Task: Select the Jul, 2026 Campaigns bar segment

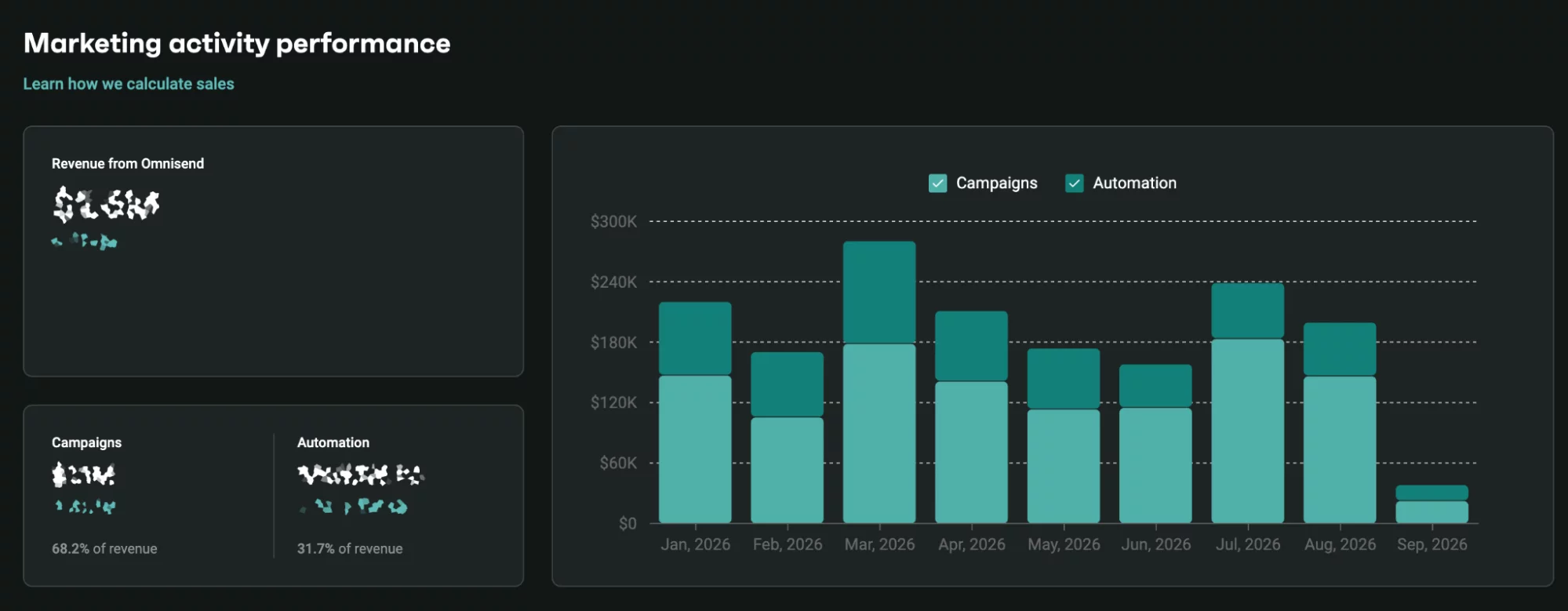Action: [x=1247, y=431]
